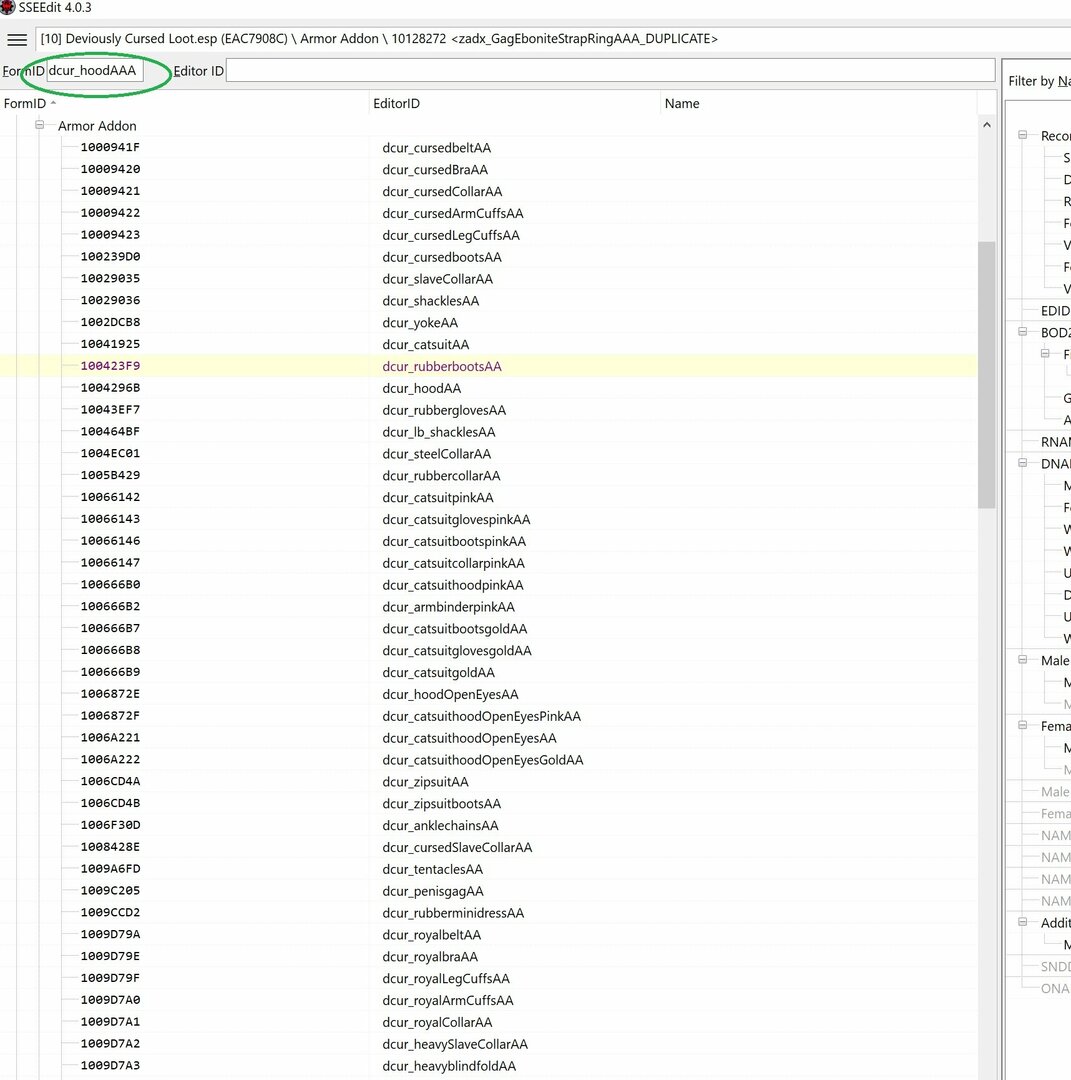Select dcur_royalCollarAA record
Screen dimensions: 1071x1080
click(x=489, y=1022)
